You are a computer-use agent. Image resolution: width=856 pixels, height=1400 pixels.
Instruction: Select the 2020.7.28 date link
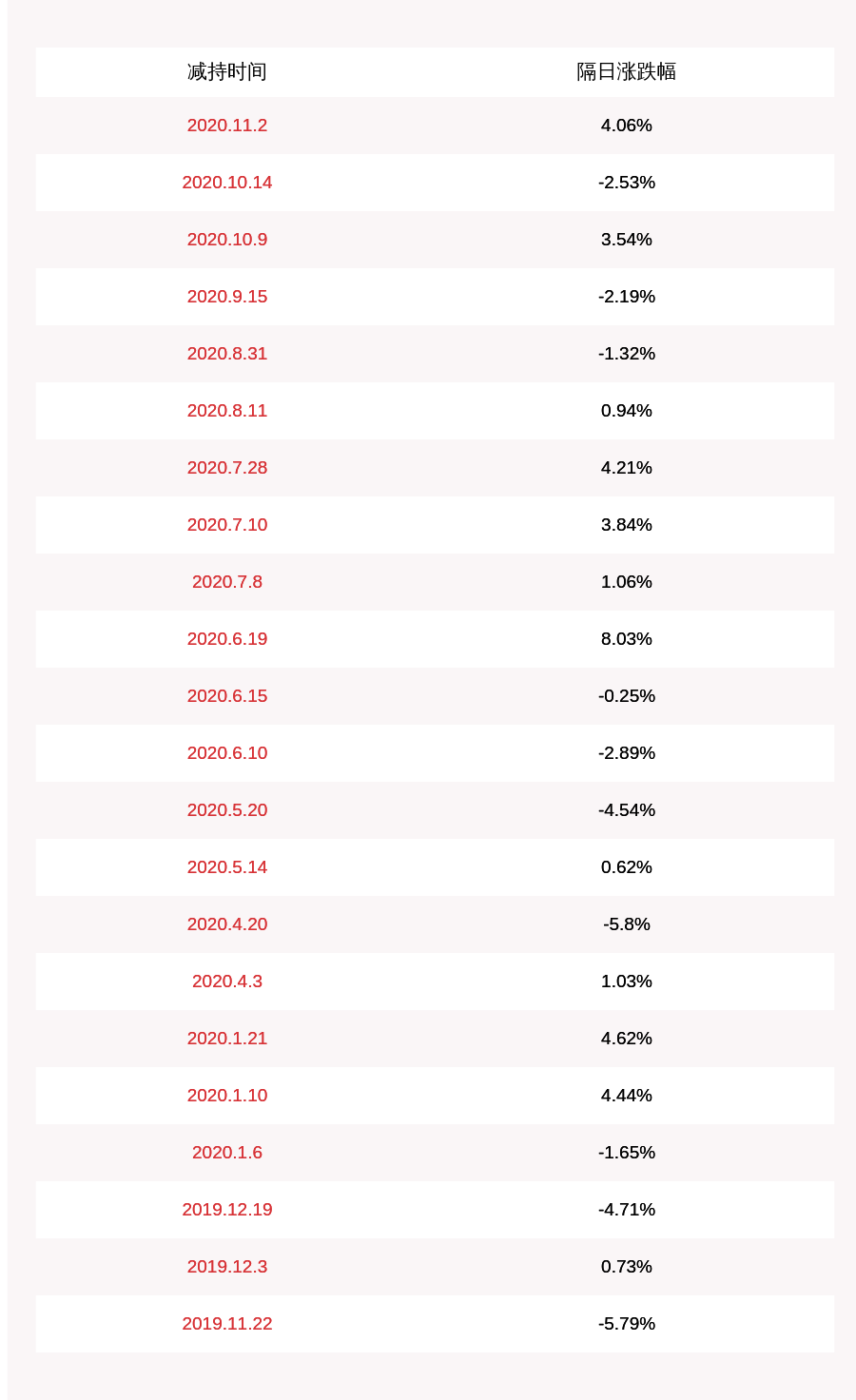click(x=226, y=468)
